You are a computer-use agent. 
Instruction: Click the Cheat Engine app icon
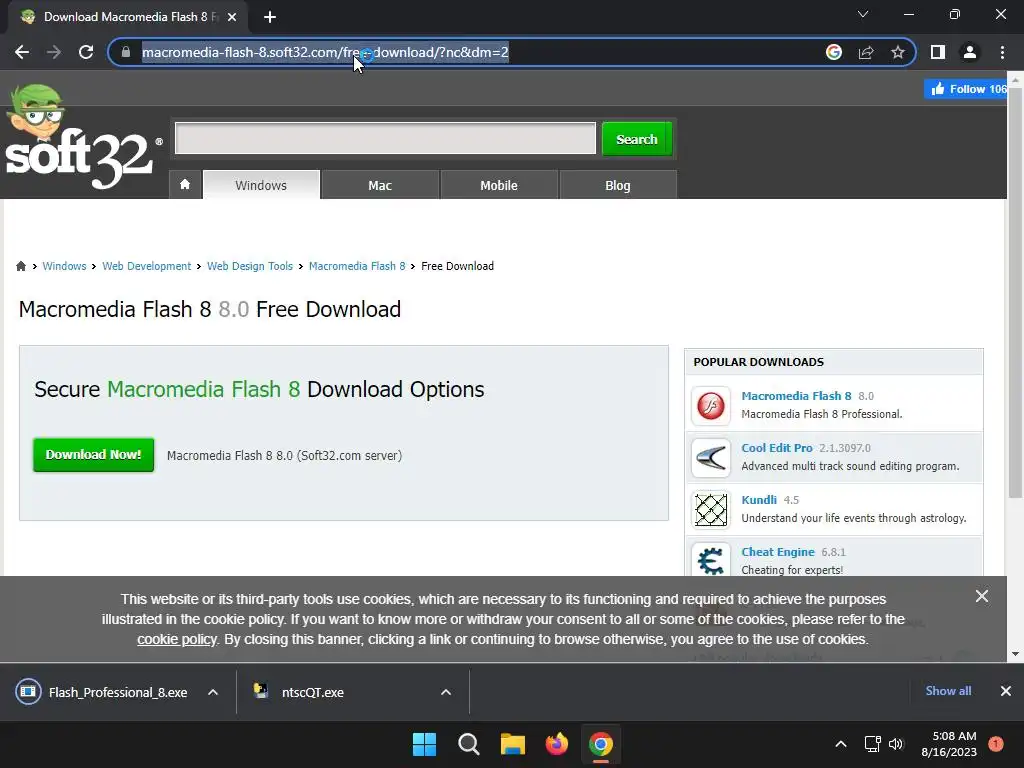click(711, 560)
